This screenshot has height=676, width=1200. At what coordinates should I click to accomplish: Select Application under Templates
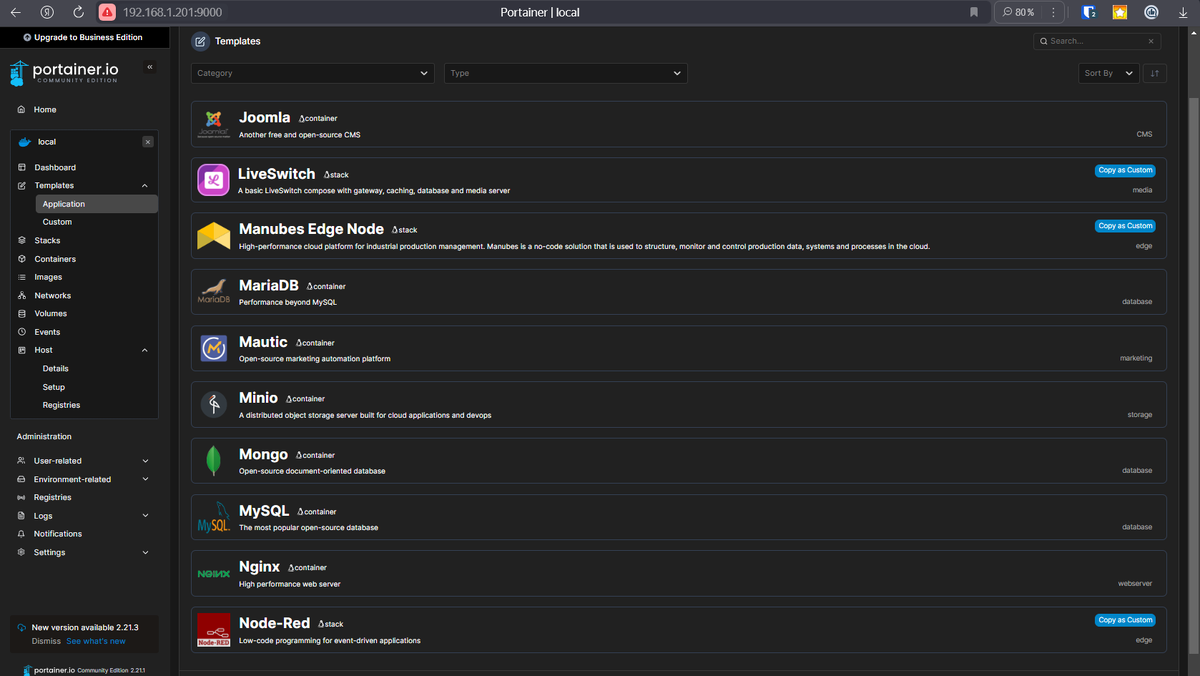[x=97, y=204]
